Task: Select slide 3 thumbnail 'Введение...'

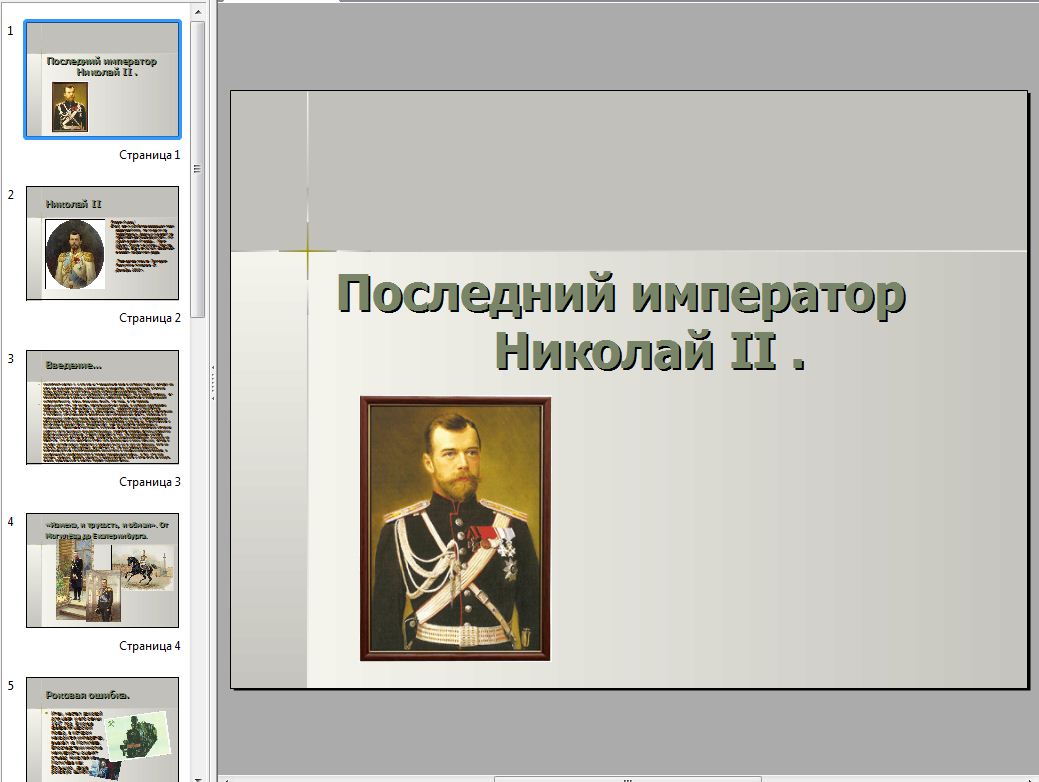Action: click(x=102, y=407)
